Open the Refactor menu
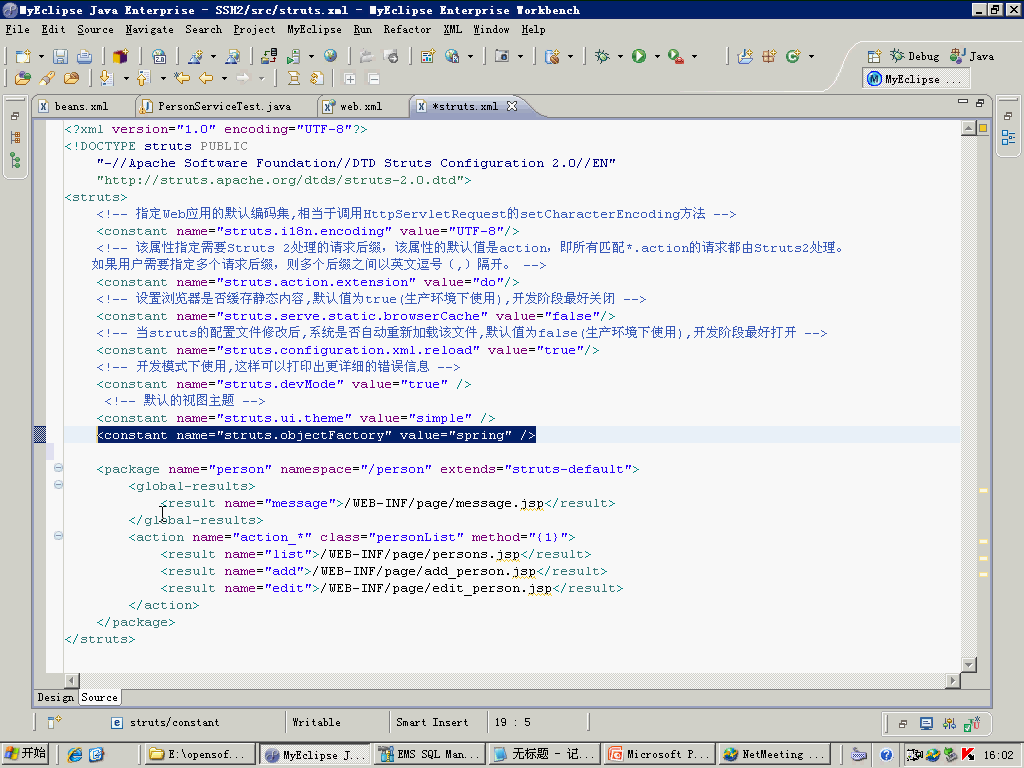 tap(407, 29)
